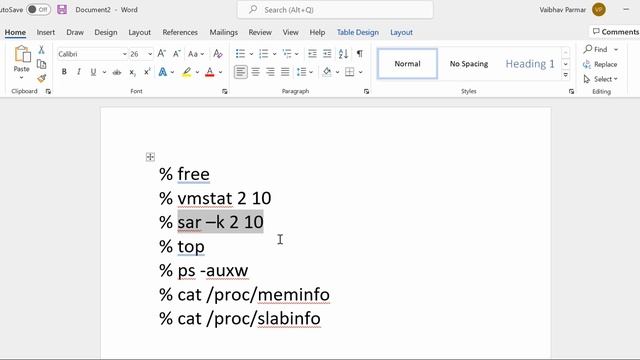The width and height of the screenshot is (640, 360).
Task: Click the Replace button
Action: coord(600,64)
